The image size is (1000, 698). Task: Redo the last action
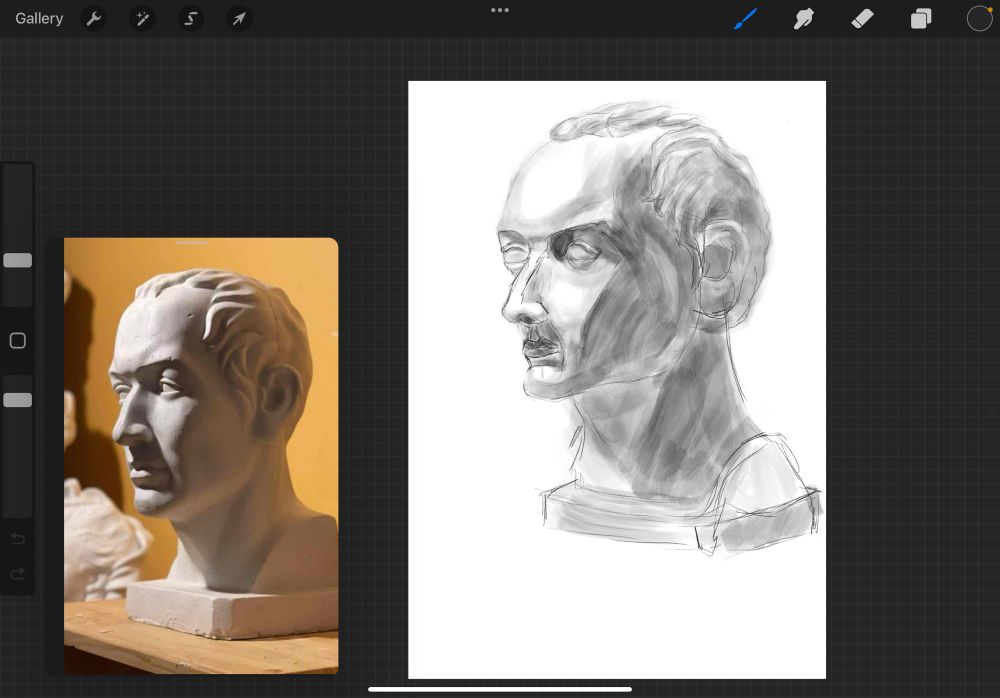click(18, 574)
